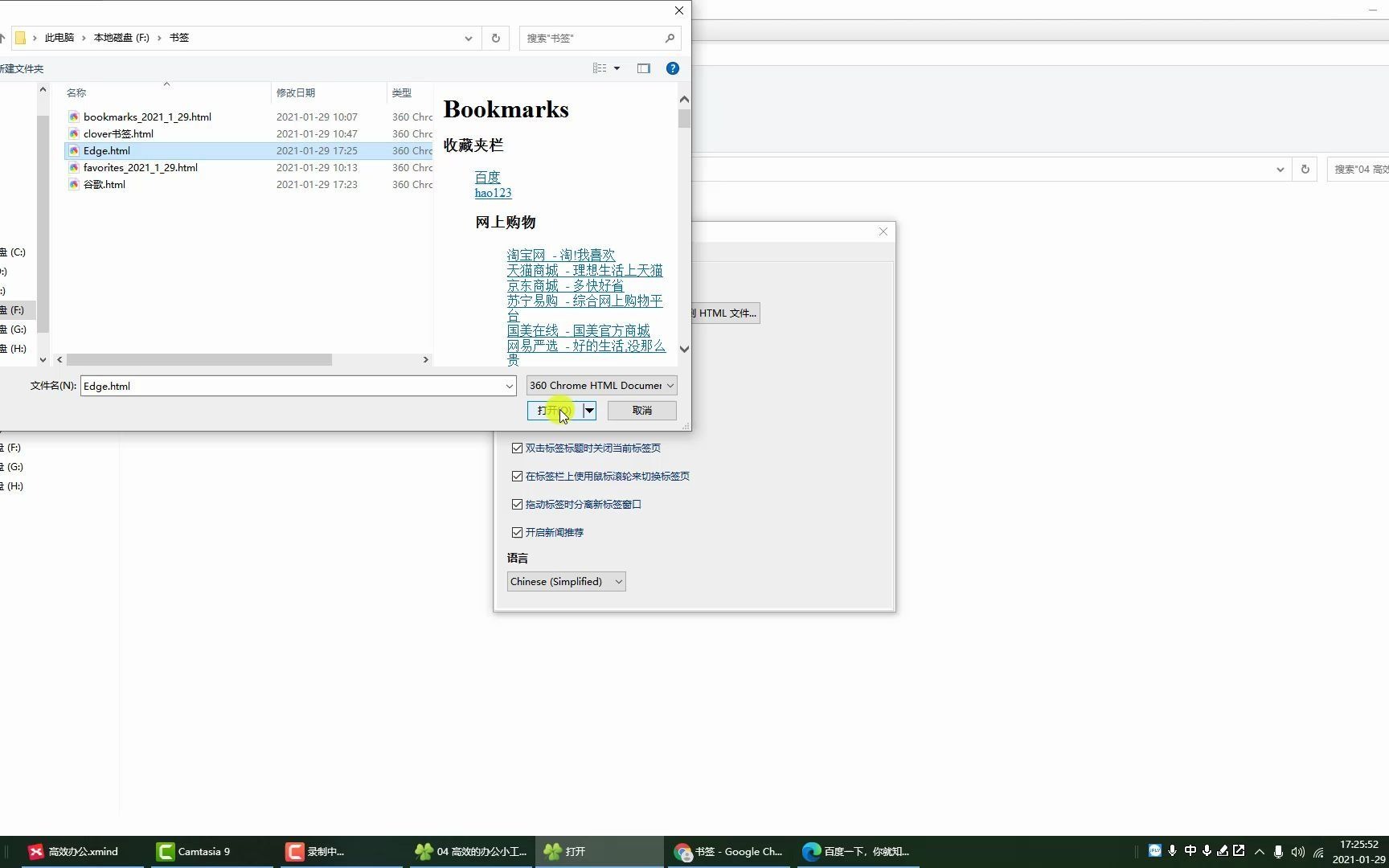Open the volume control tray icon

point(1298,852)
